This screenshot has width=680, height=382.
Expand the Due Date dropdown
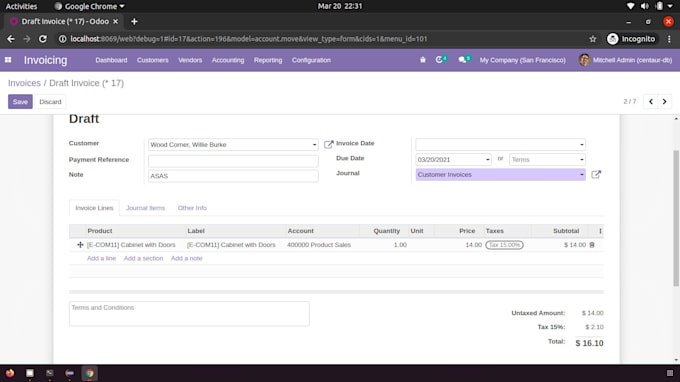(x=487, y=160)
